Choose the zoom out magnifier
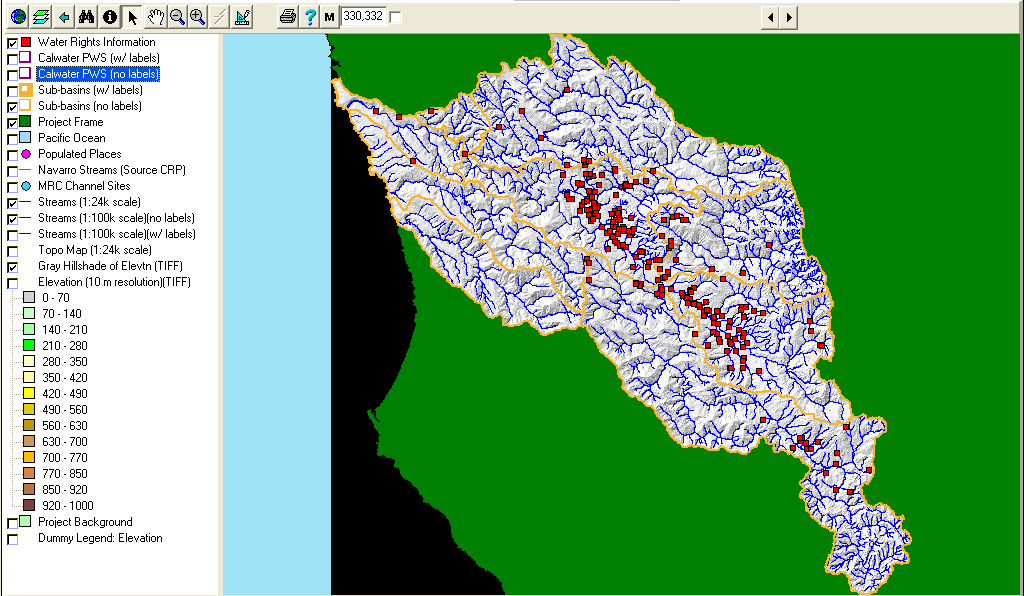The image size is (1024, 596). (x=177, y=16)
